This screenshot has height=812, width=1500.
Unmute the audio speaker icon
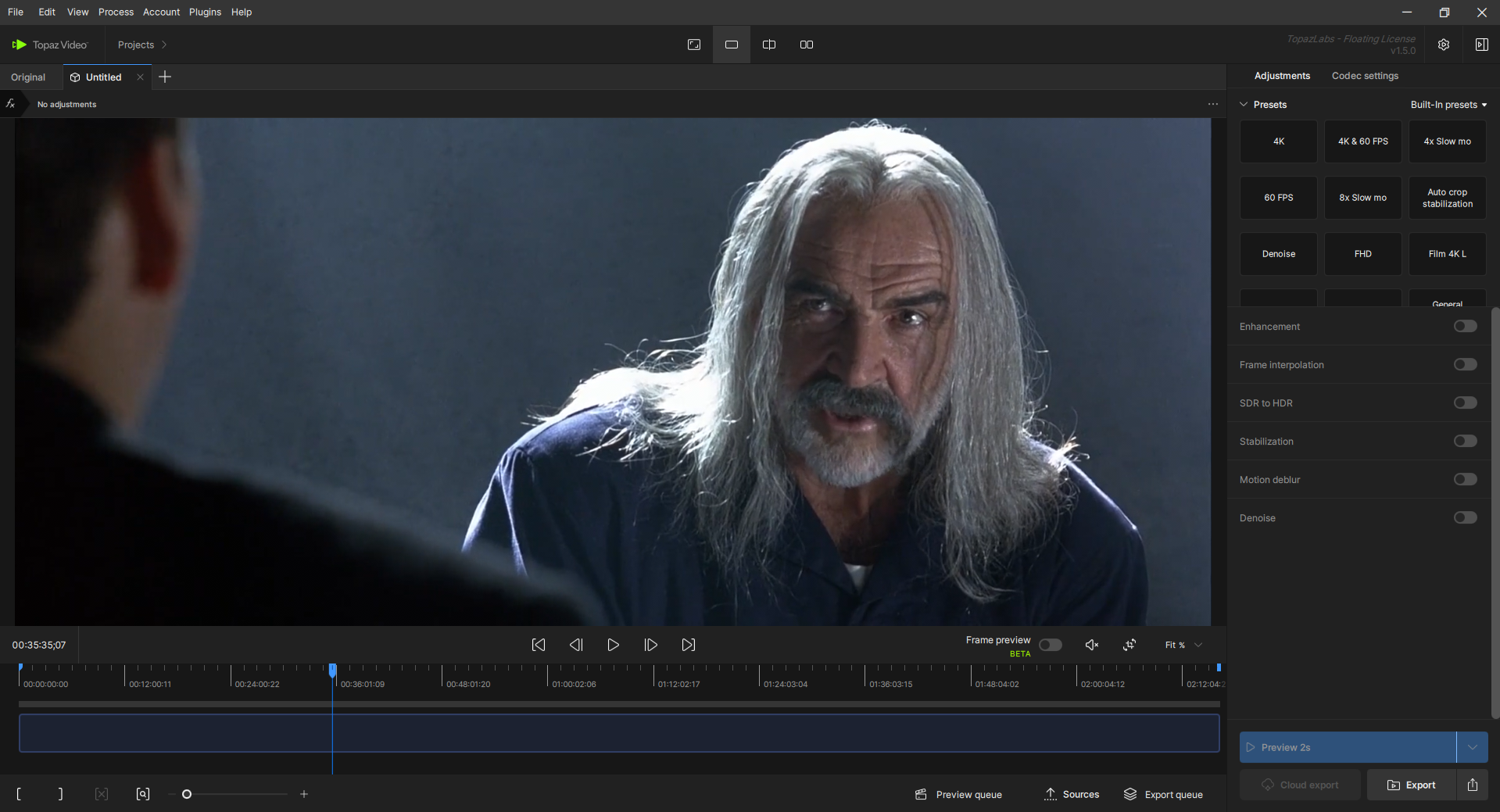click(1092, 645)
